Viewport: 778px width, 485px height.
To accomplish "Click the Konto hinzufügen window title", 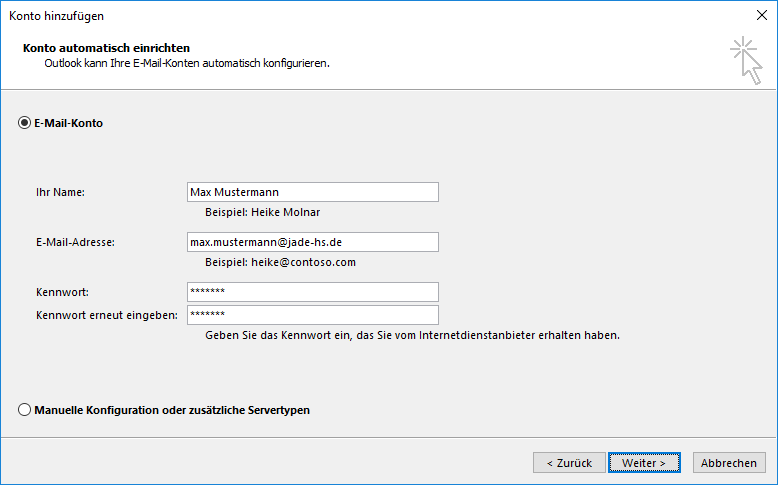I will click(57, 16).
